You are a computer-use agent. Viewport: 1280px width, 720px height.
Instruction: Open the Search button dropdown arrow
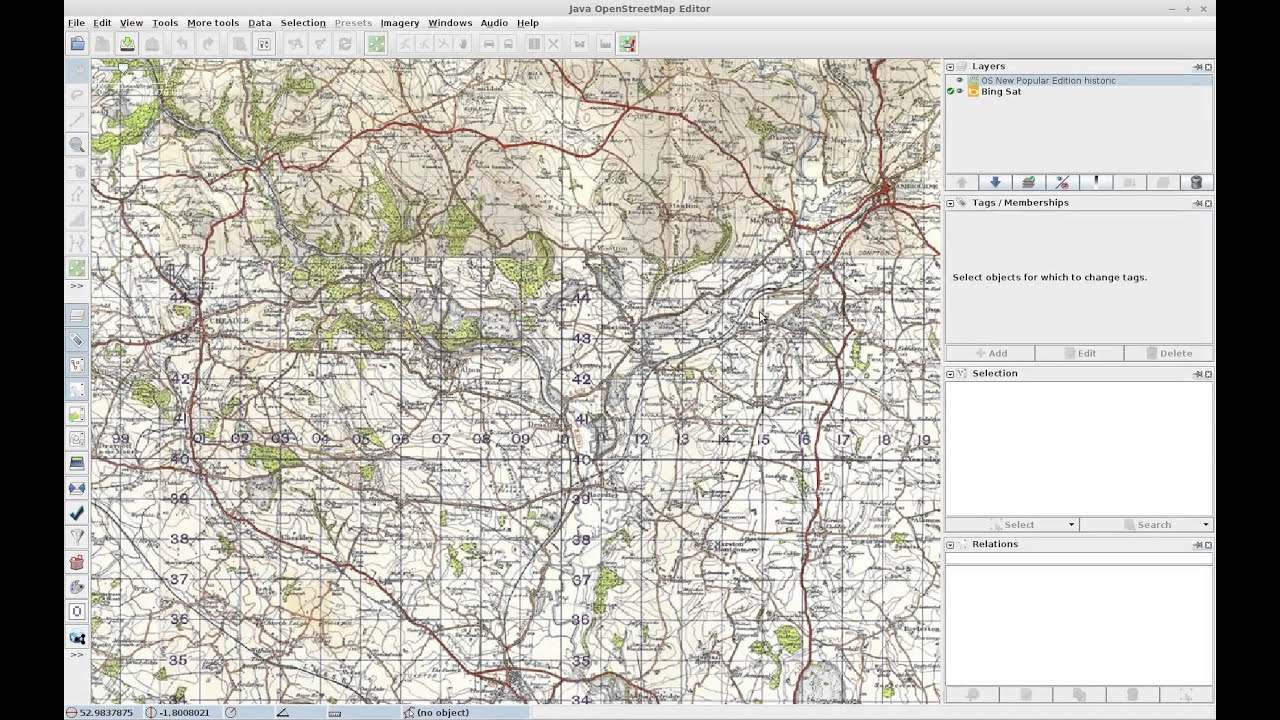1205,525
